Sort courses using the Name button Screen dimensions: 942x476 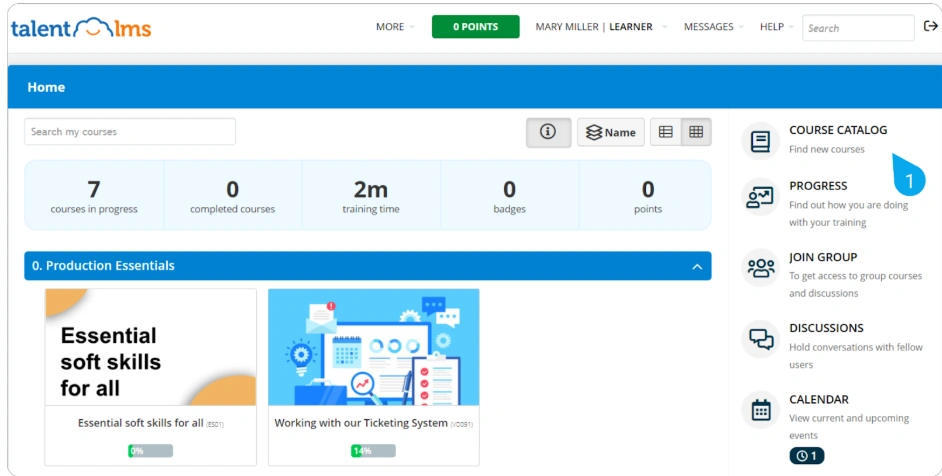pos(610,132)
